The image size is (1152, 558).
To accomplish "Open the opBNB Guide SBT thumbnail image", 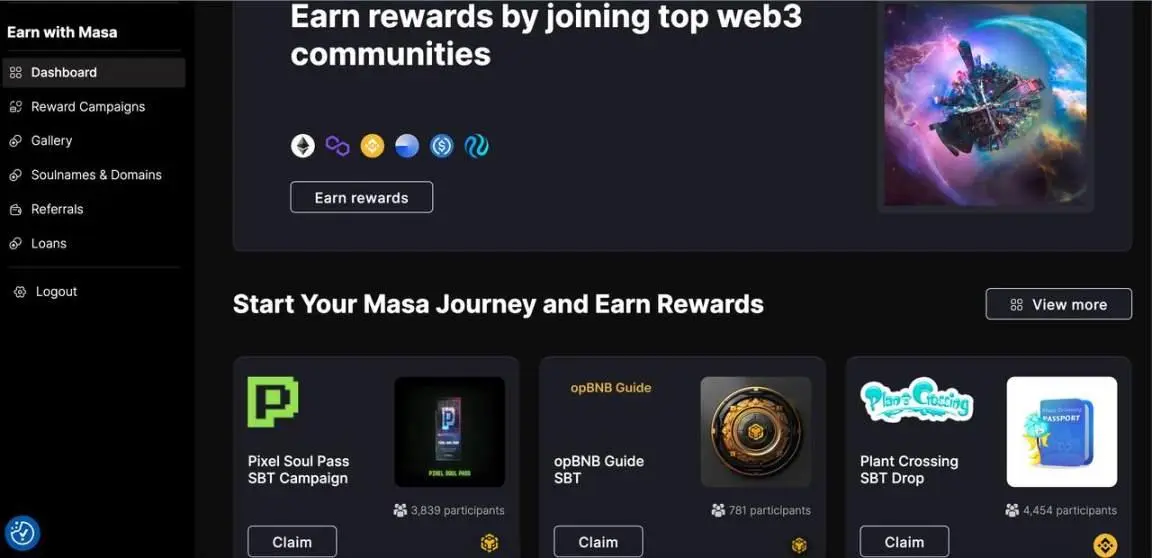I will (756, 432).
